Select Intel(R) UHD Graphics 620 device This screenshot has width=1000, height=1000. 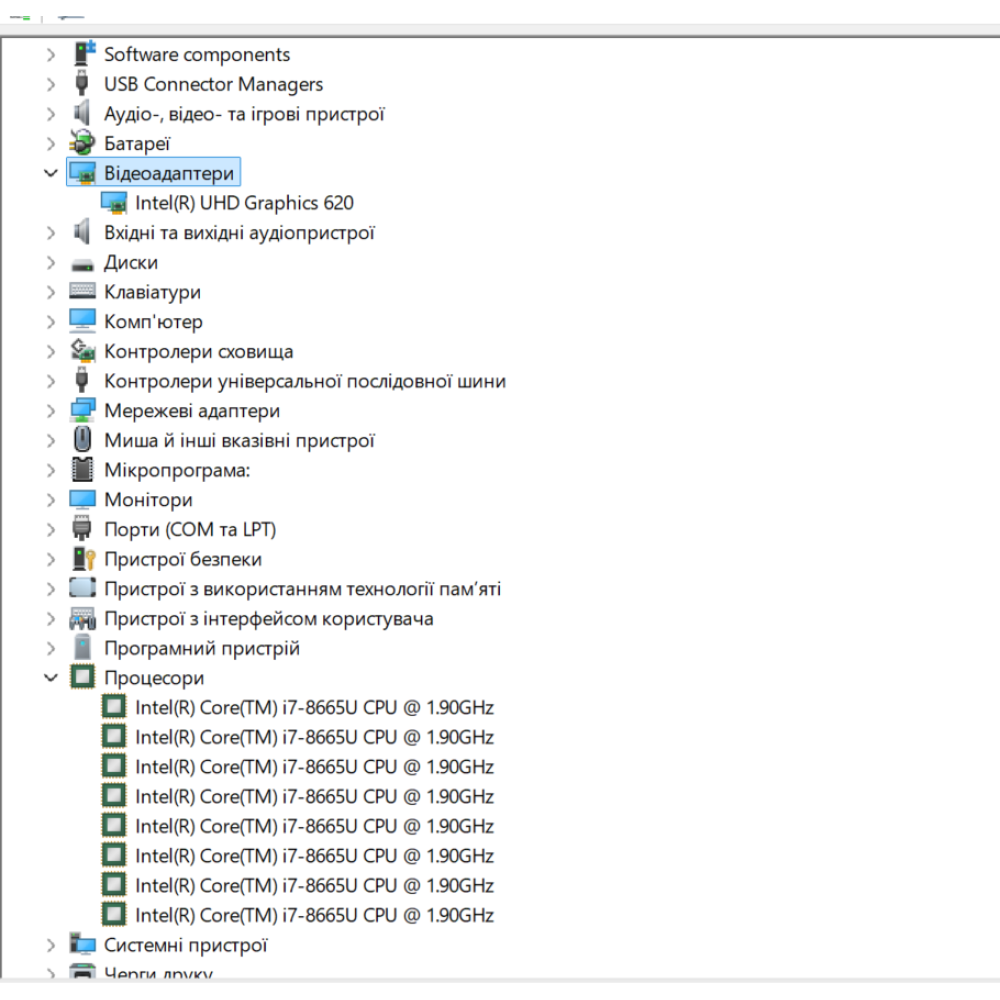pos(244,203)
